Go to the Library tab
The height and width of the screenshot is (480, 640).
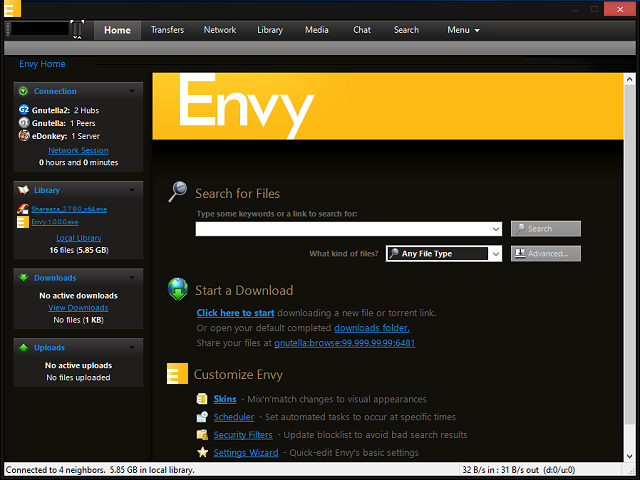[x=270, y=30]
